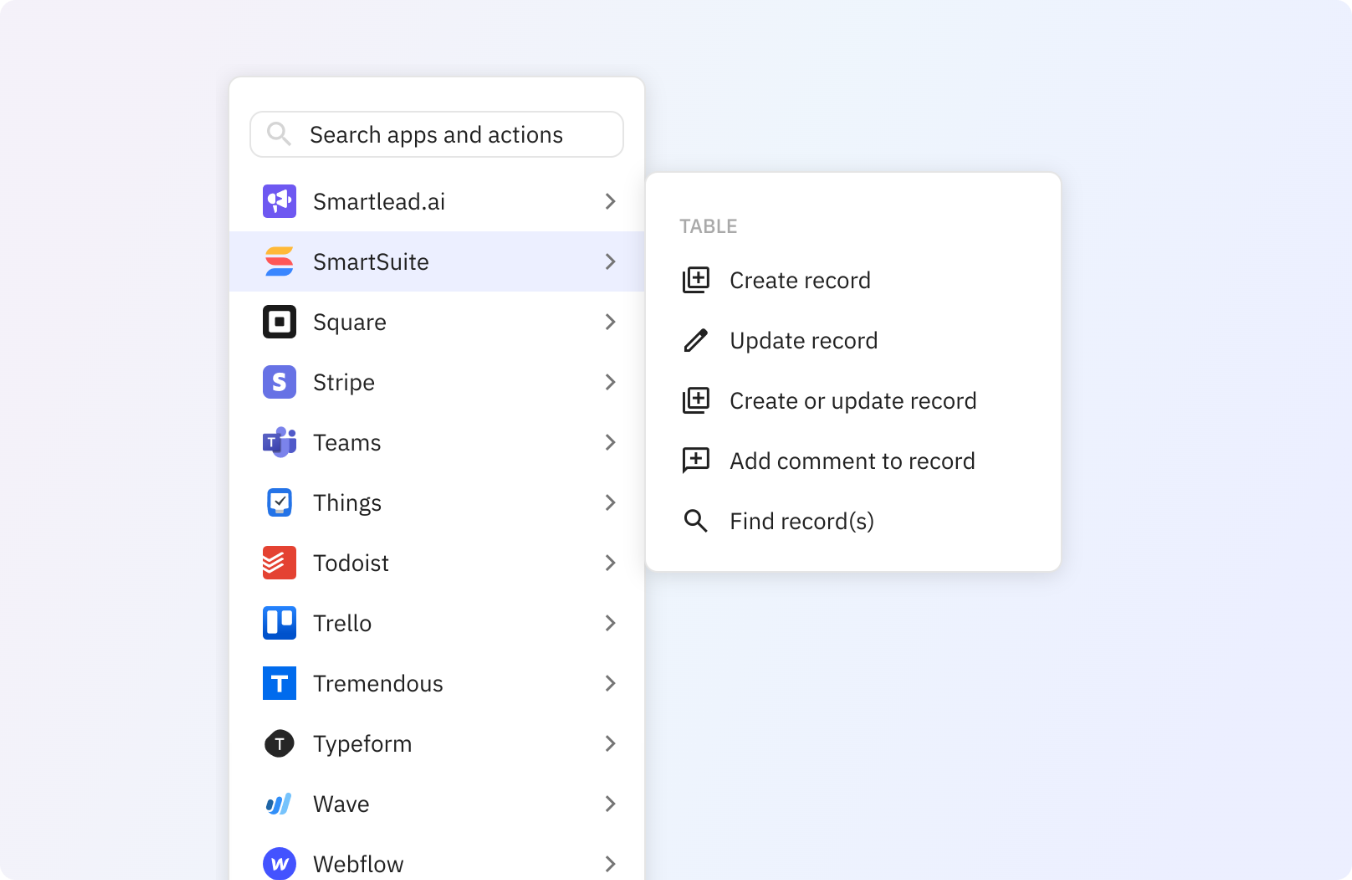Open Wave actions via its chevron
The width and height of the screenshot is (1352, 880).
[610, 804]
